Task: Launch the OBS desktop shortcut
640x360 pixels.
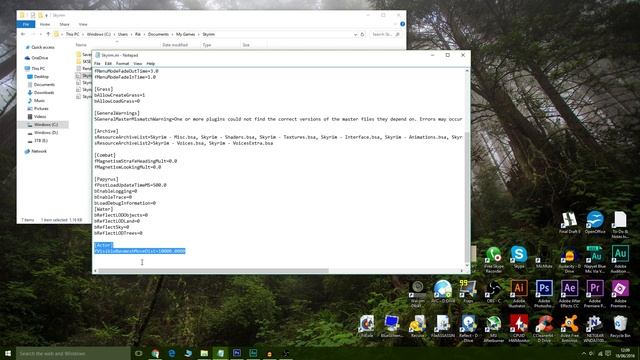Action: point(493,291)
